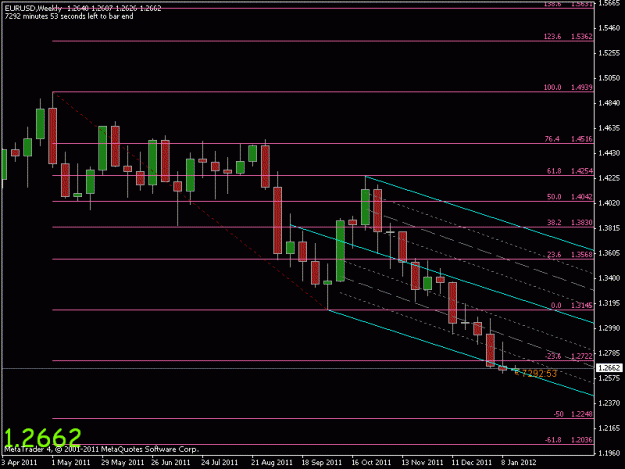The image size is (625, 469).
Task: Click the 1.1960 price axis label
Action: pyautogui.click(x=609, y=453)
